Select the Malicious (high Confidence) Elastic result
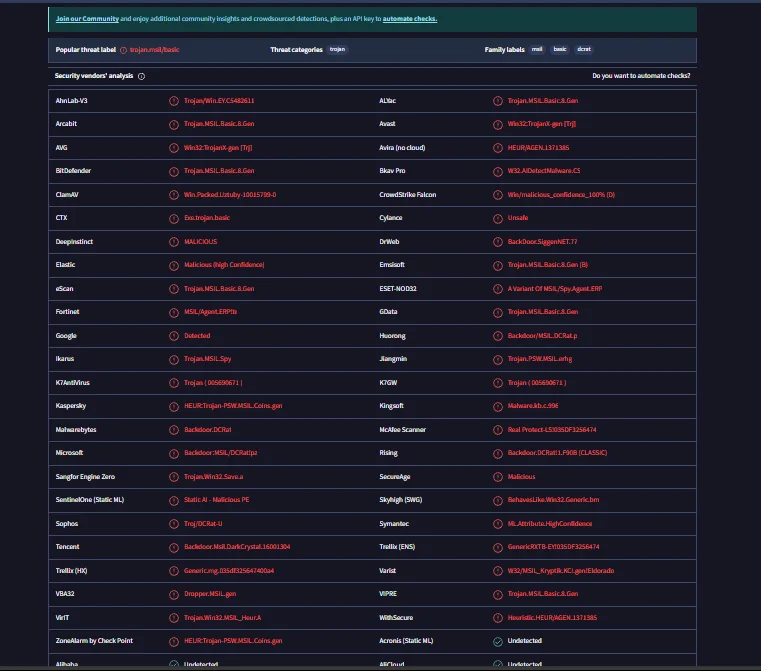This screenshot has height=671, width=761. tap(224, 265)
